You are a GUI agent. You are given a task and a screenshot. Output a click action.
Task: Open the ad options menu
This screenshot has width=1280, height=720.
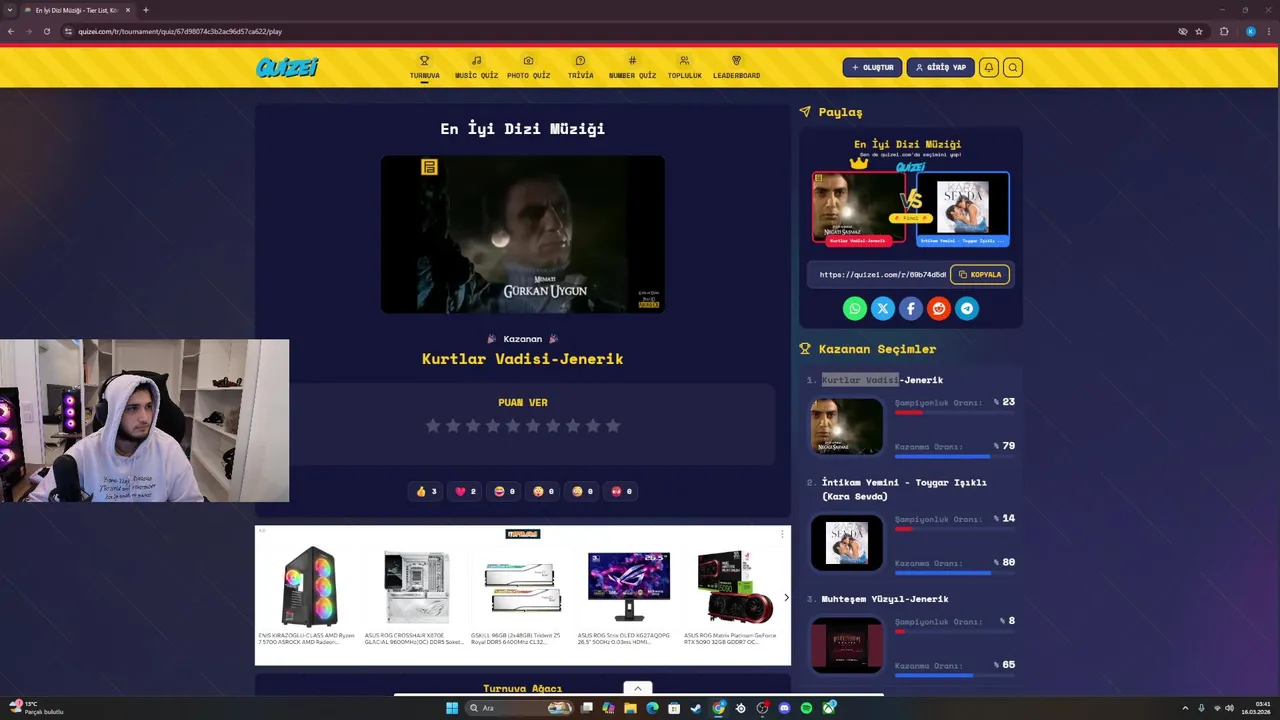click(782, 534)
